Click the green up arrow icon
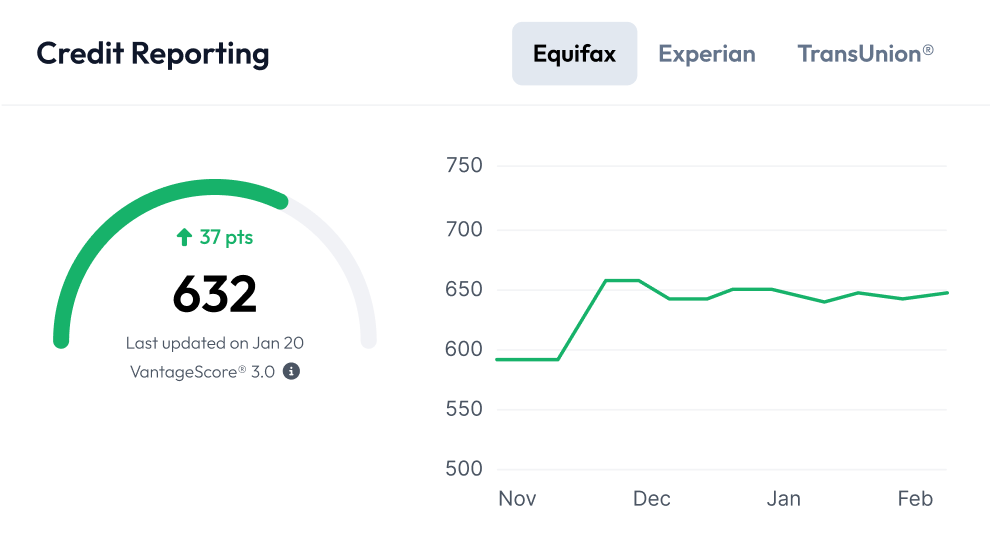Image resolution: width=990 pixels, height=556 pixels. 184,237
